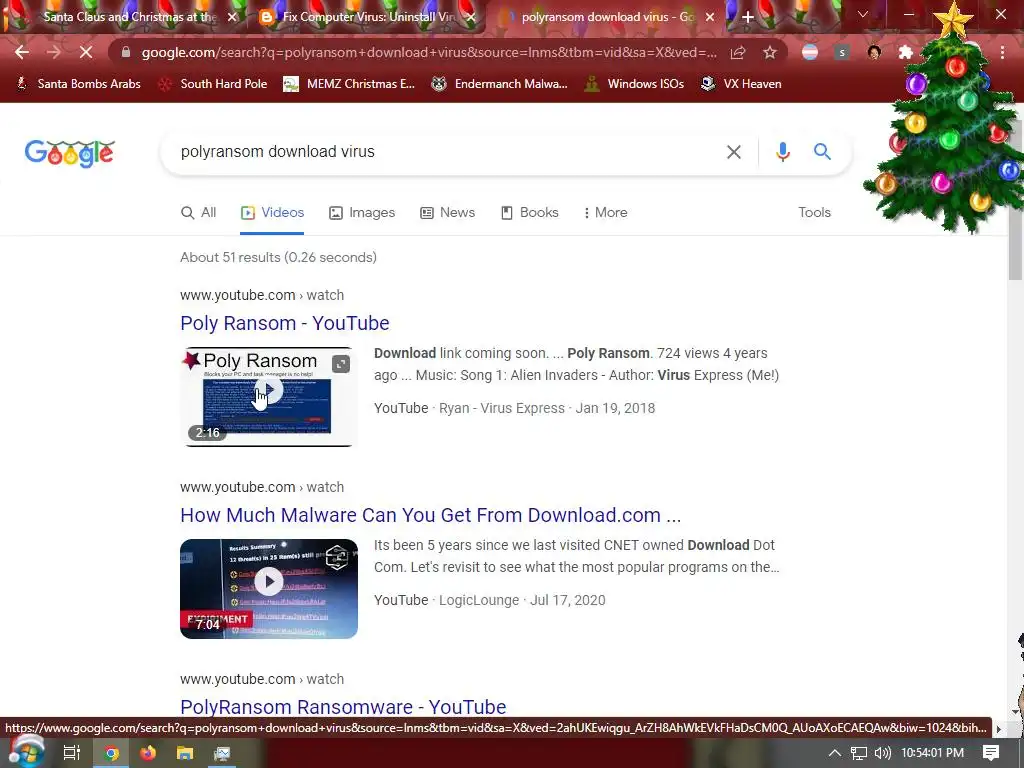Open the tab search dropdown chevron
This screenshot has width=1024, height=768.
pos(863,14)
